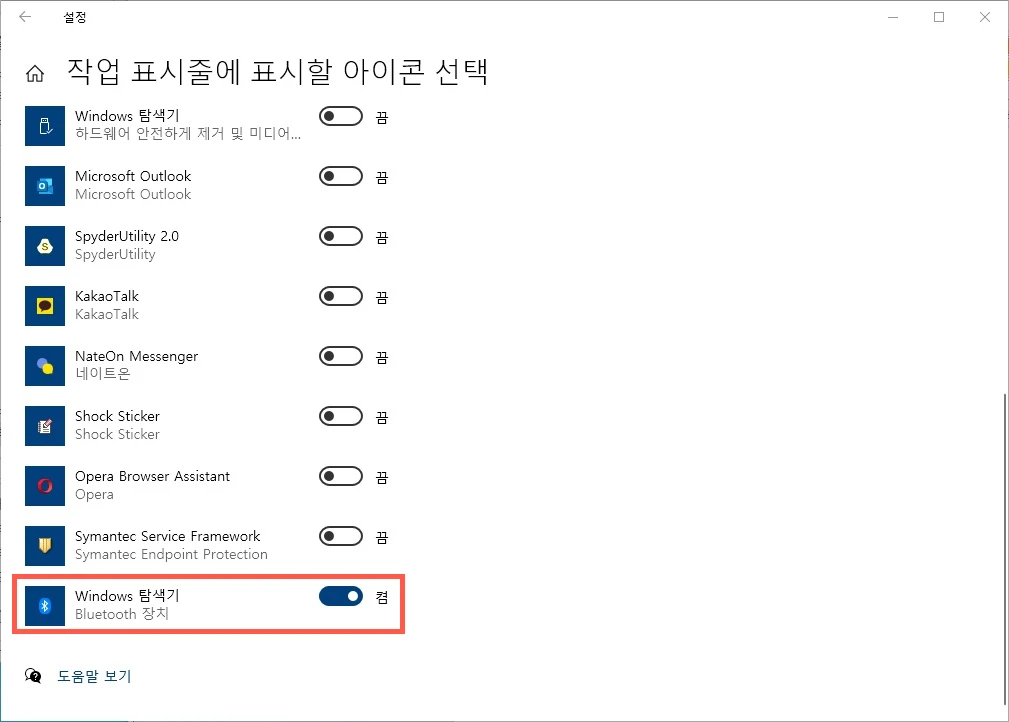
Task: Click the SpyderUtility 2.0 label
Action: (x=127, y=236)
